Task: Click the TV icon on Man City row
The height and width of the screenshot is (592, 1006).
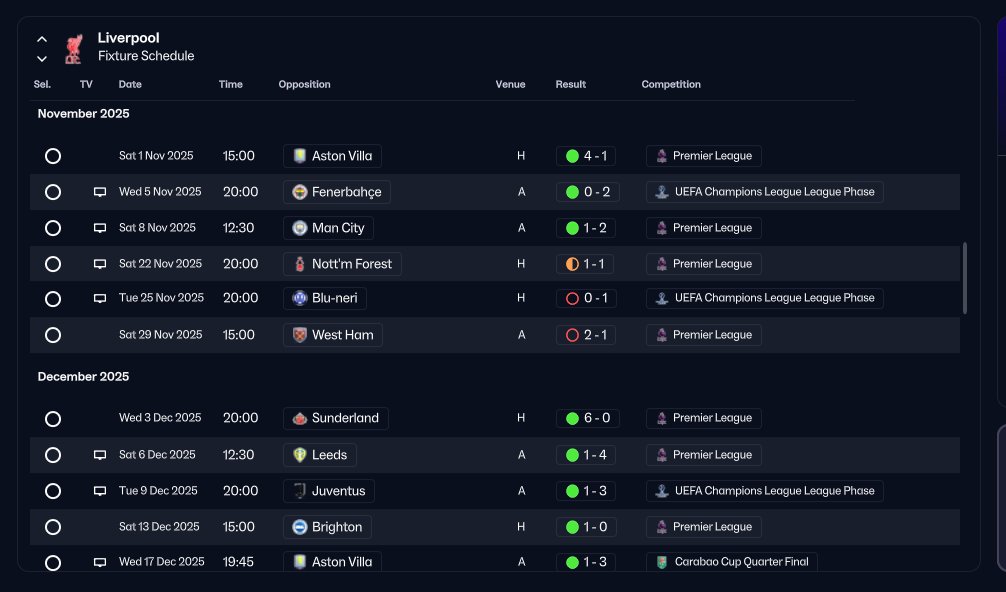Action: pos(100,228)
